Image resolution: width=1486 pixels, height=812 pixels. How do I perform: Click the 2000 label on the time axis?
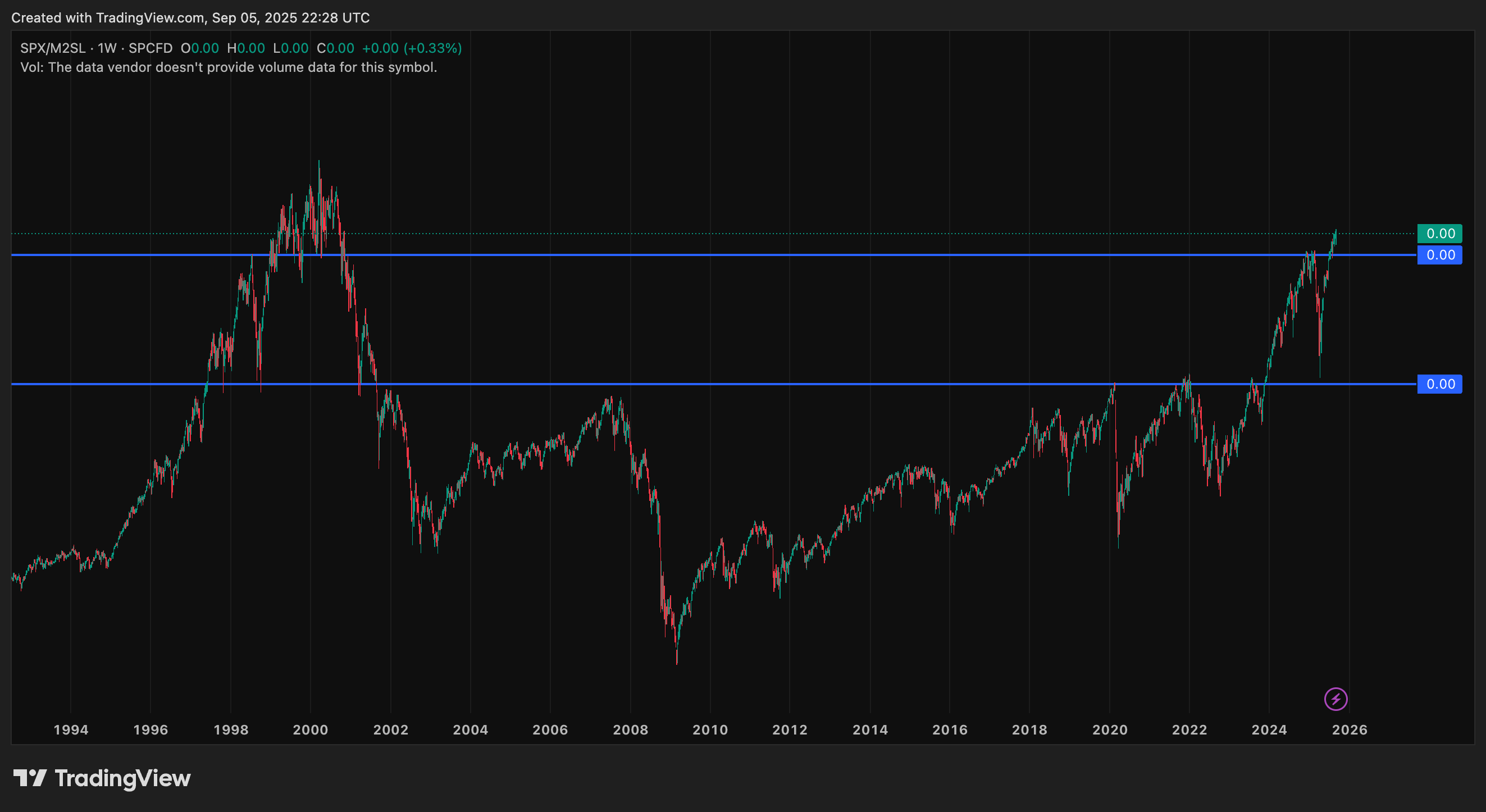point(311,729)
